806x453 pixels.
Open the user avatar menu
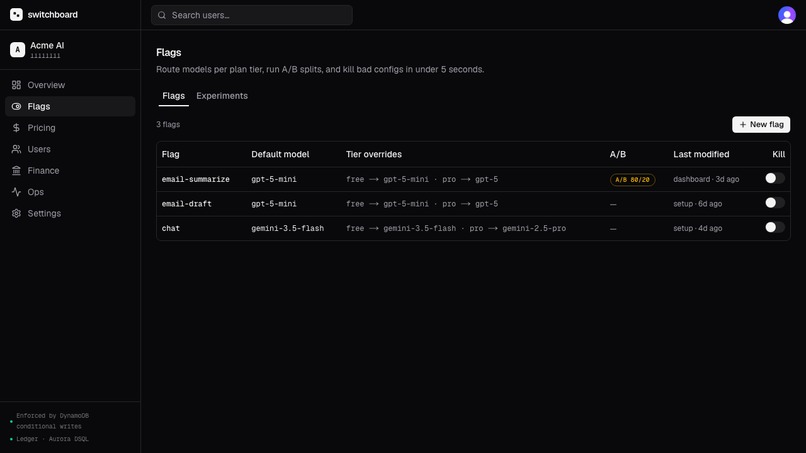786,15
